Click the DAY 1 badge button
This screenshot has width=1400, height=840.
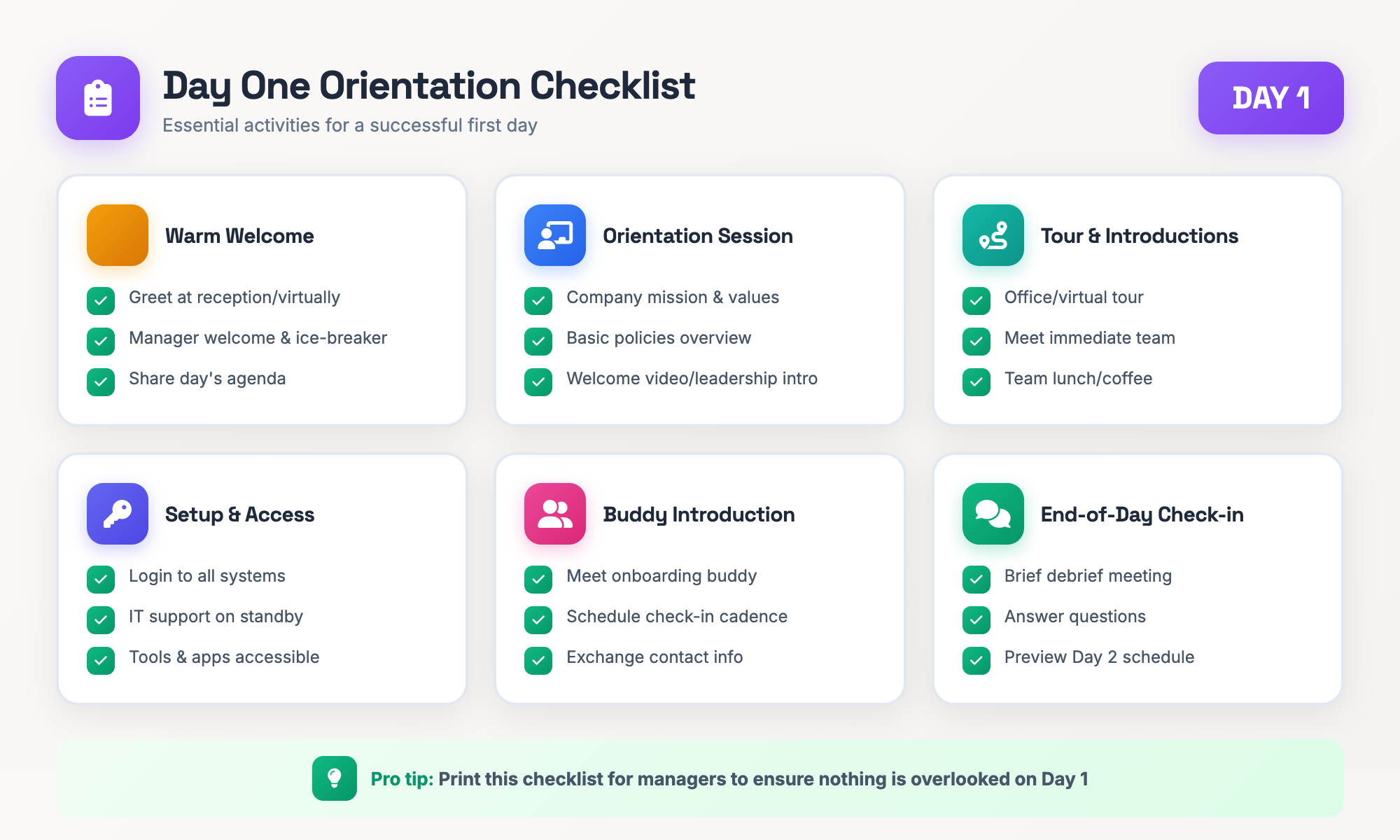coord(1271,98)
